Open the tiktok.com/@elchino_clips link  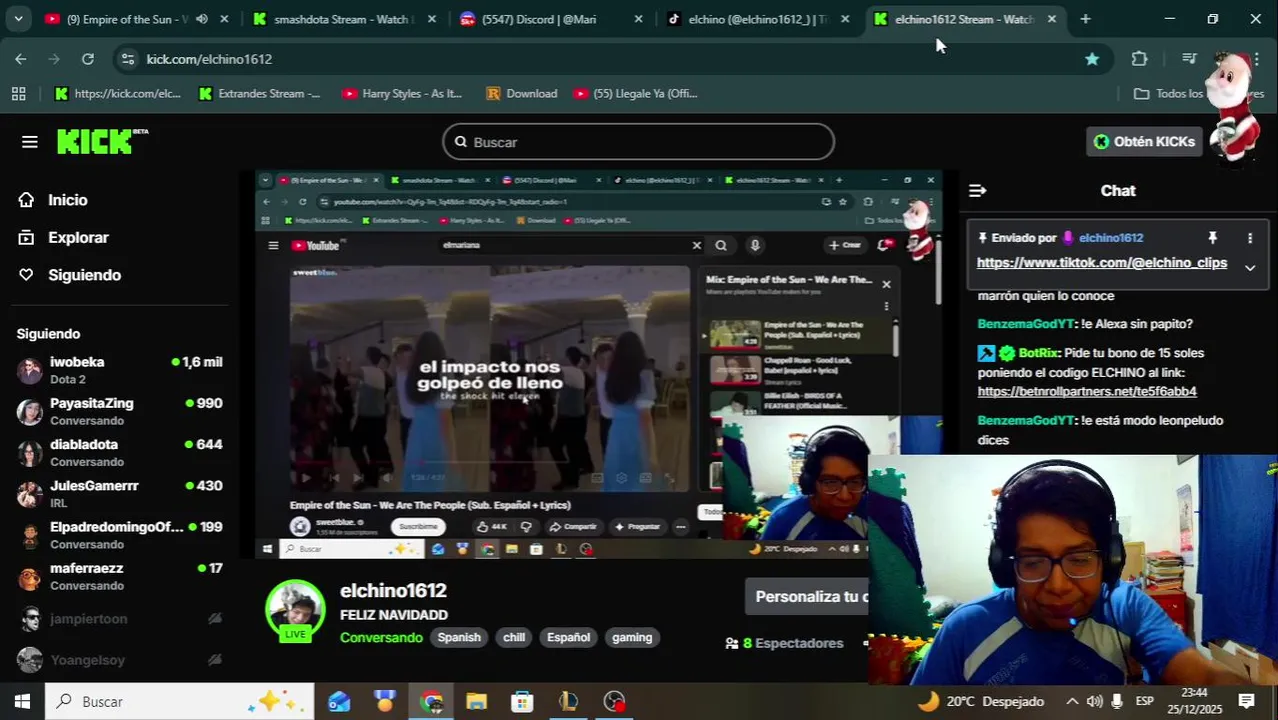[1101, 263]
